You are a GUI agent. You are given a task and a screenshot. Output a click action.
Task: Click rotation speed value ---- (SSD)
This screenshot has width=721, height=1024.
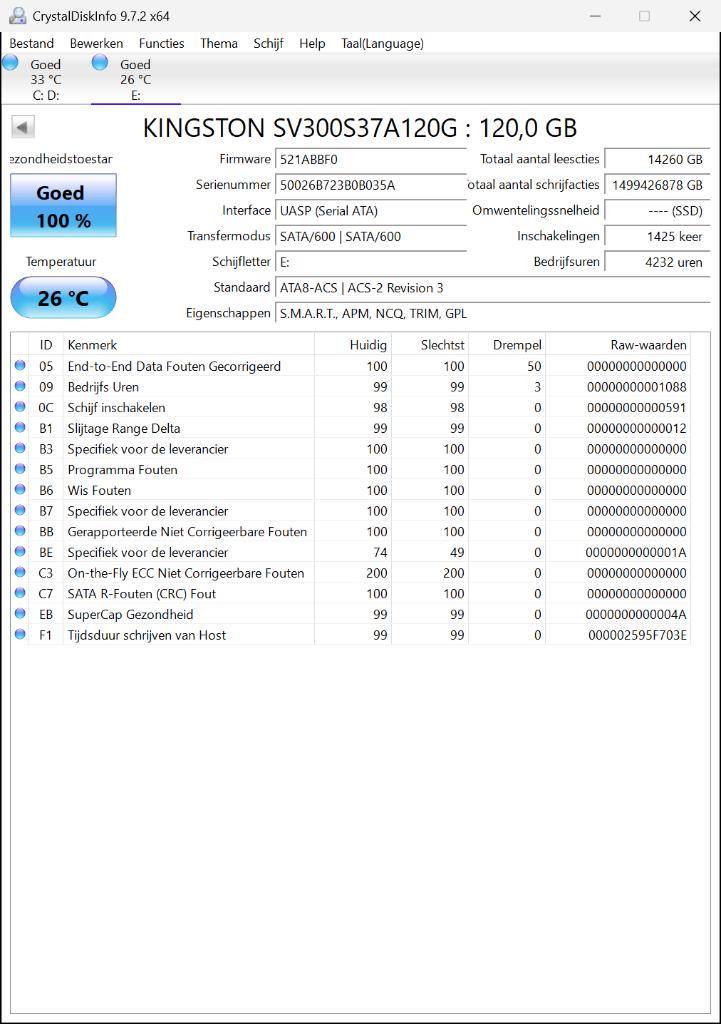[x=657, y=211]
